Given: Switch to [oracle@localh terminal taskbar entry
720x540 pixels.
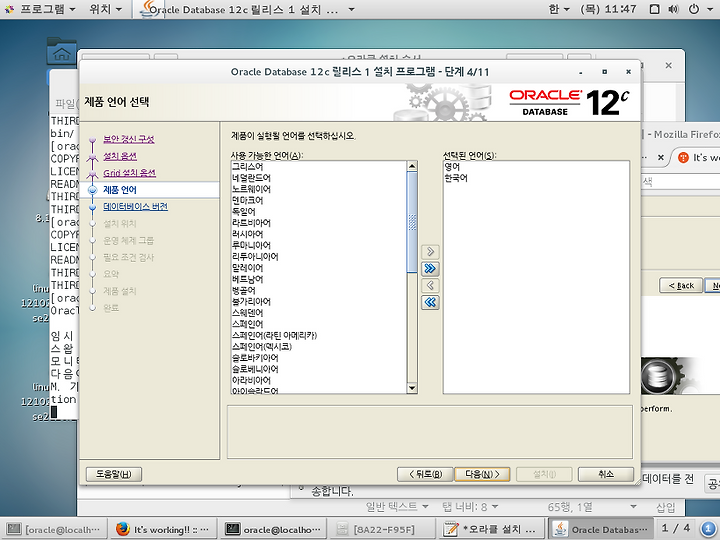Looking at the screenshot, I should point(54,529).
